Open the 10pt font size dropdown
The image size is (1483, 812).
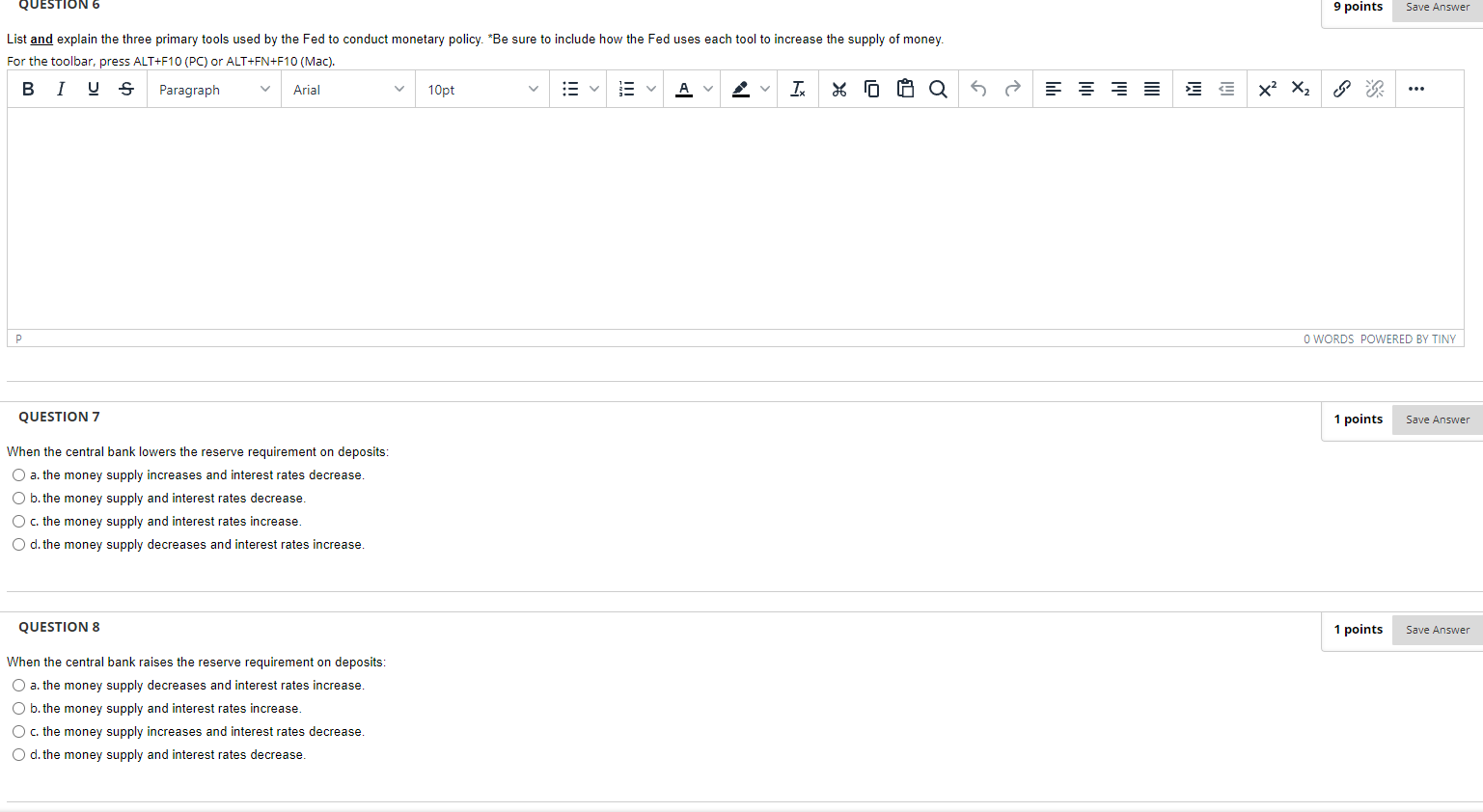[482, 90]
